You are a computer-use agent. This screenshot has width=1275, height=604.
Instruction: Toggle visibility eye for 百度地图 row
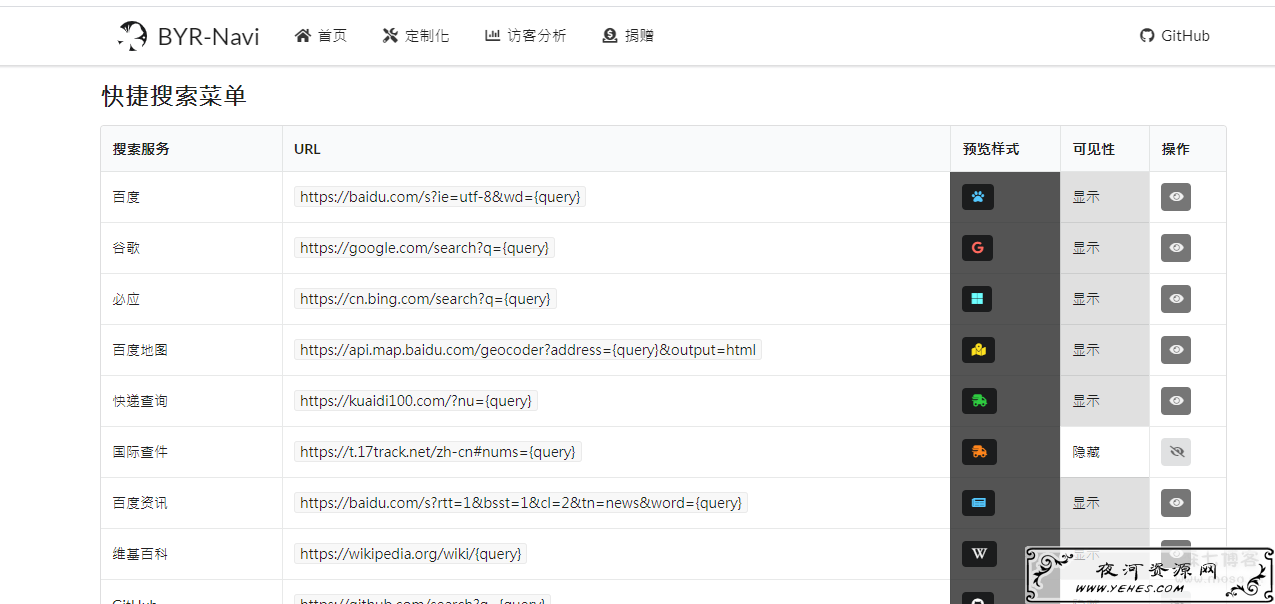coord(1176,350)
